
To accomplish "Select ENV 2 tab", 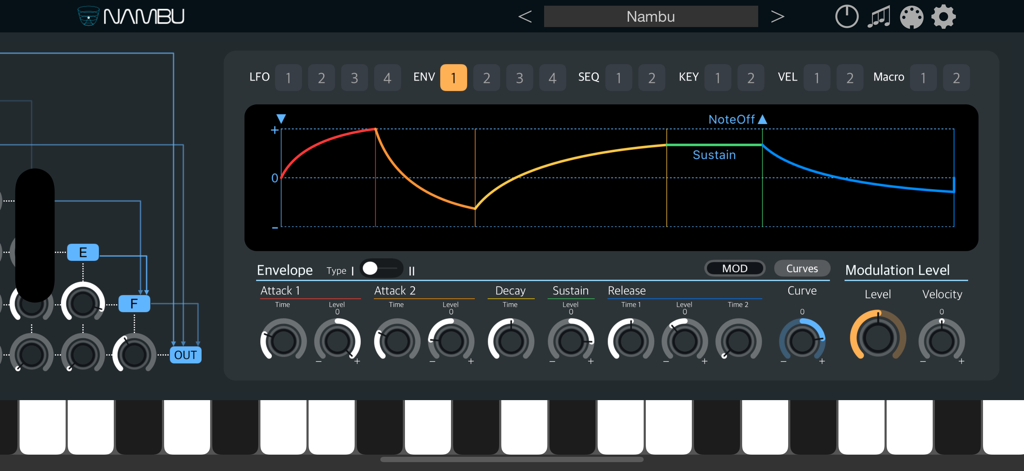I will click(487, 78).
